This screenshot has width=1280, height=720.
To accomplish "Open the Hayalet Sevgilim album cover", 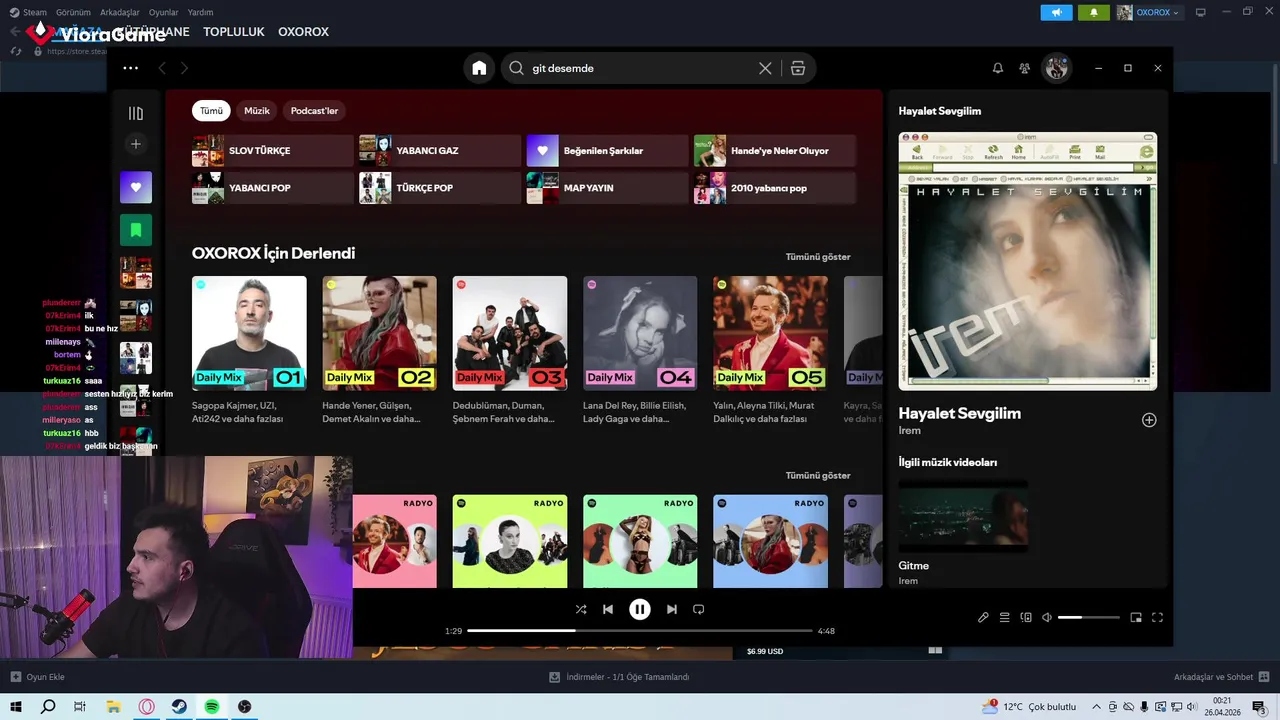I will (x=1028, y=261).
